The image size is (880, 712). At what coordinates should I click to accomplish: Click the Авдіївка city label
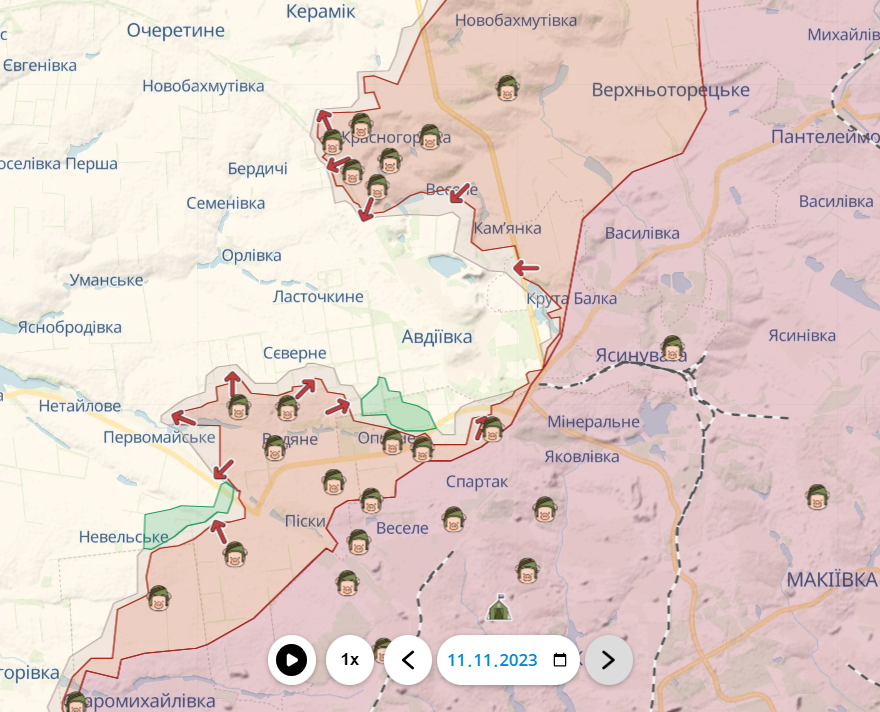[437, 336]
